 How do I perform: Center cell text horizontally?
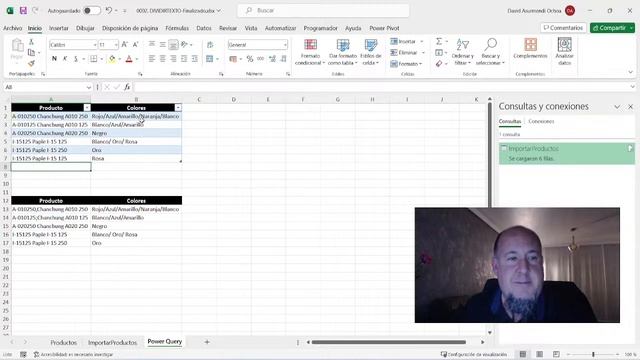point(162,59)
